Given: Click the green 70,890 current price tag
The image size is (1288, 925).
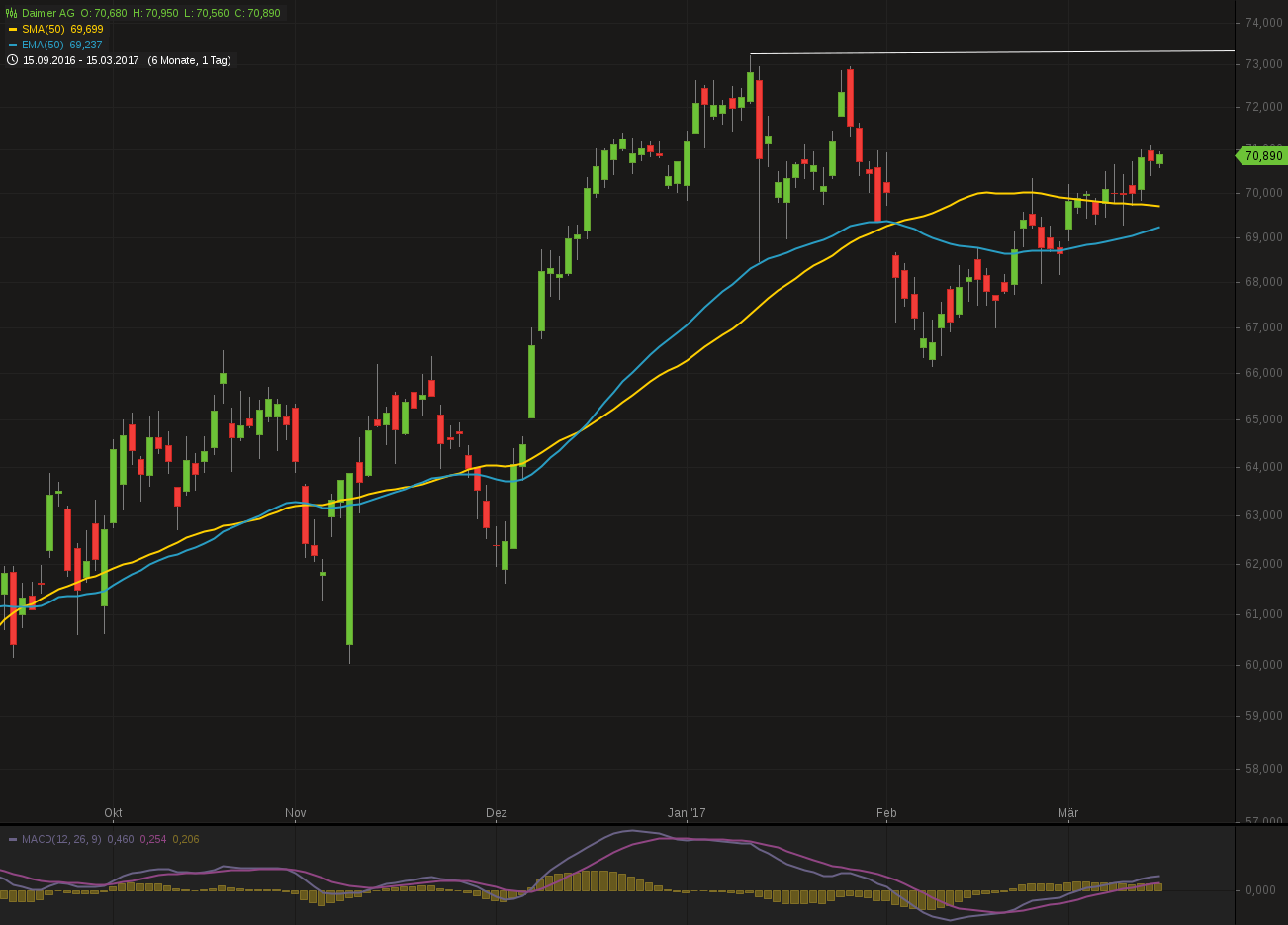Looking at the screenshot, I should click(x=1262, y=156).
